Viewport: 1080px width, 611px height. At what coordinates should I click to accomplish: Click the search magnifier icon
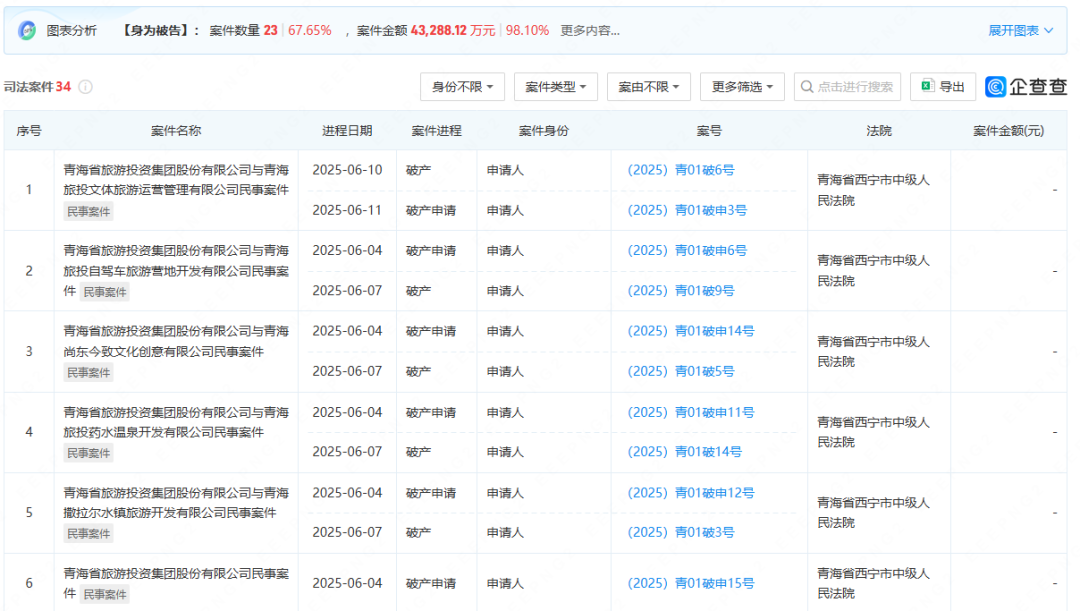(x=806, y=87)
